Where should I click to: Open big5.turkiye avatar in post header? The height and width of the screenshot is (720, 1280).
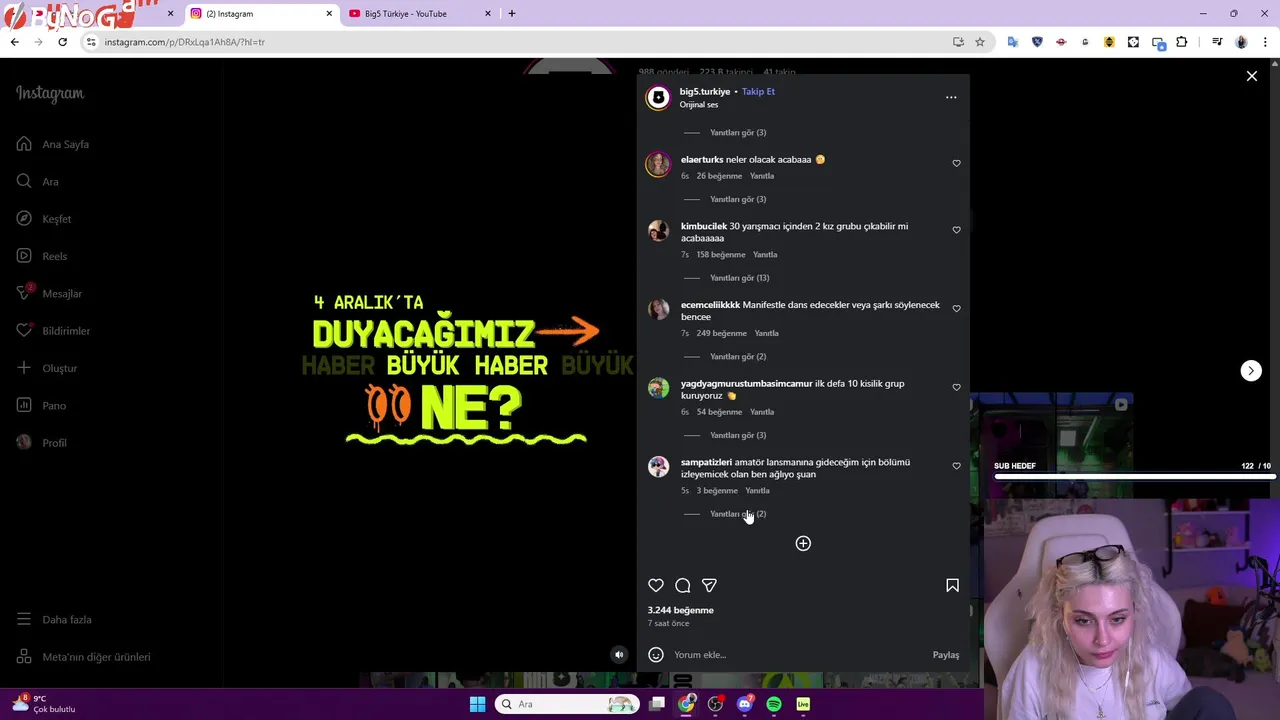click(x=658, y=97)
